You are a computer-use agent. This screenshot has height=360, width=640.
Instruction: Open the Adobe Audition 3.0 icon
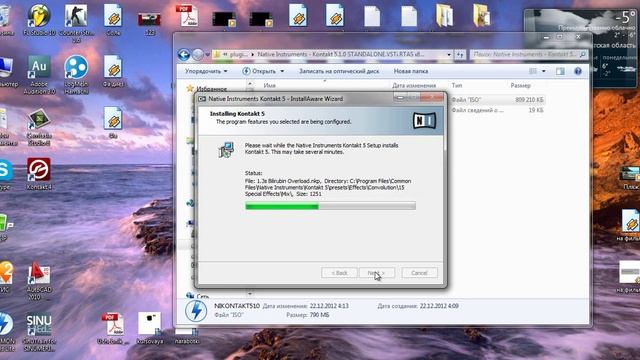39,73
